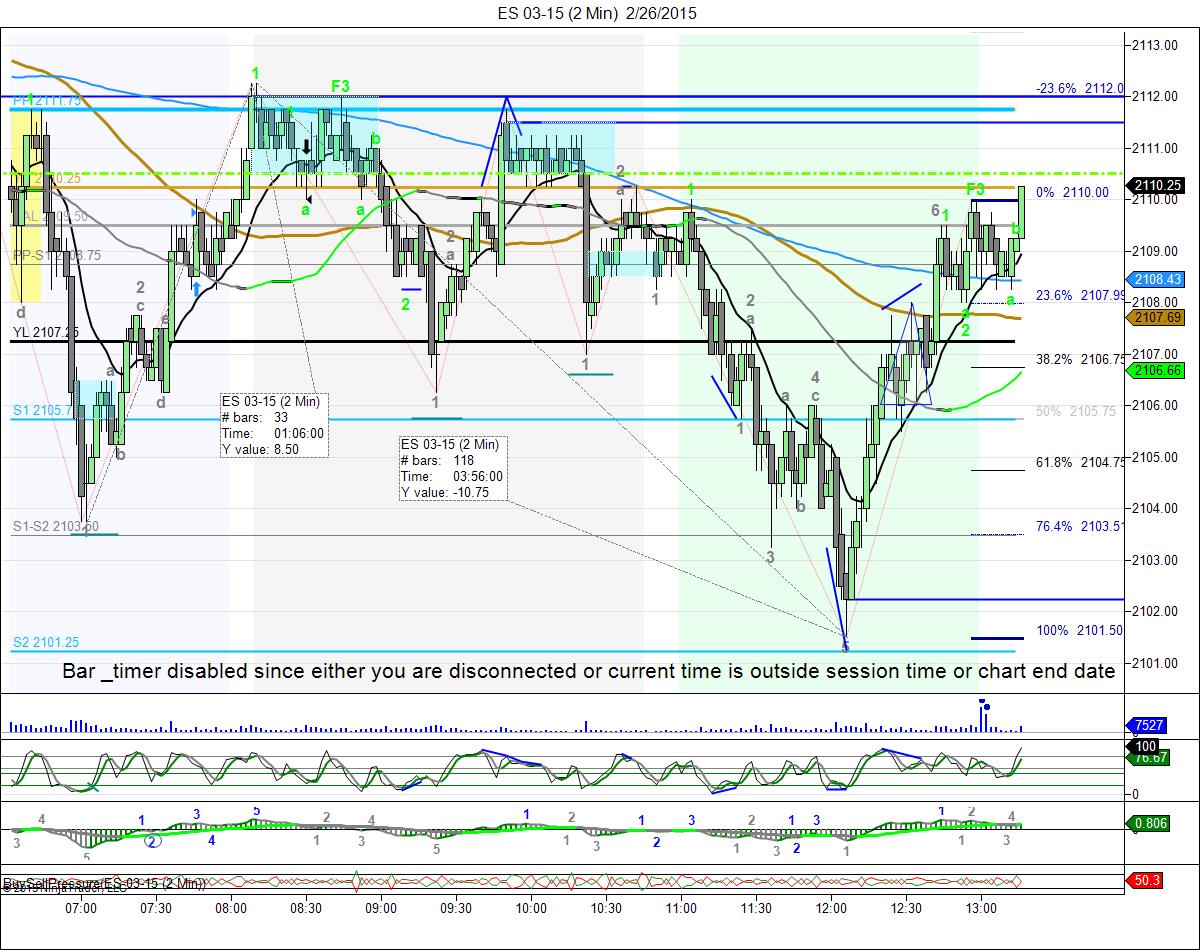Click the 10:30 time axis label
The height and width of the screenshot is (950, 1200).
(x=606, y=907)
